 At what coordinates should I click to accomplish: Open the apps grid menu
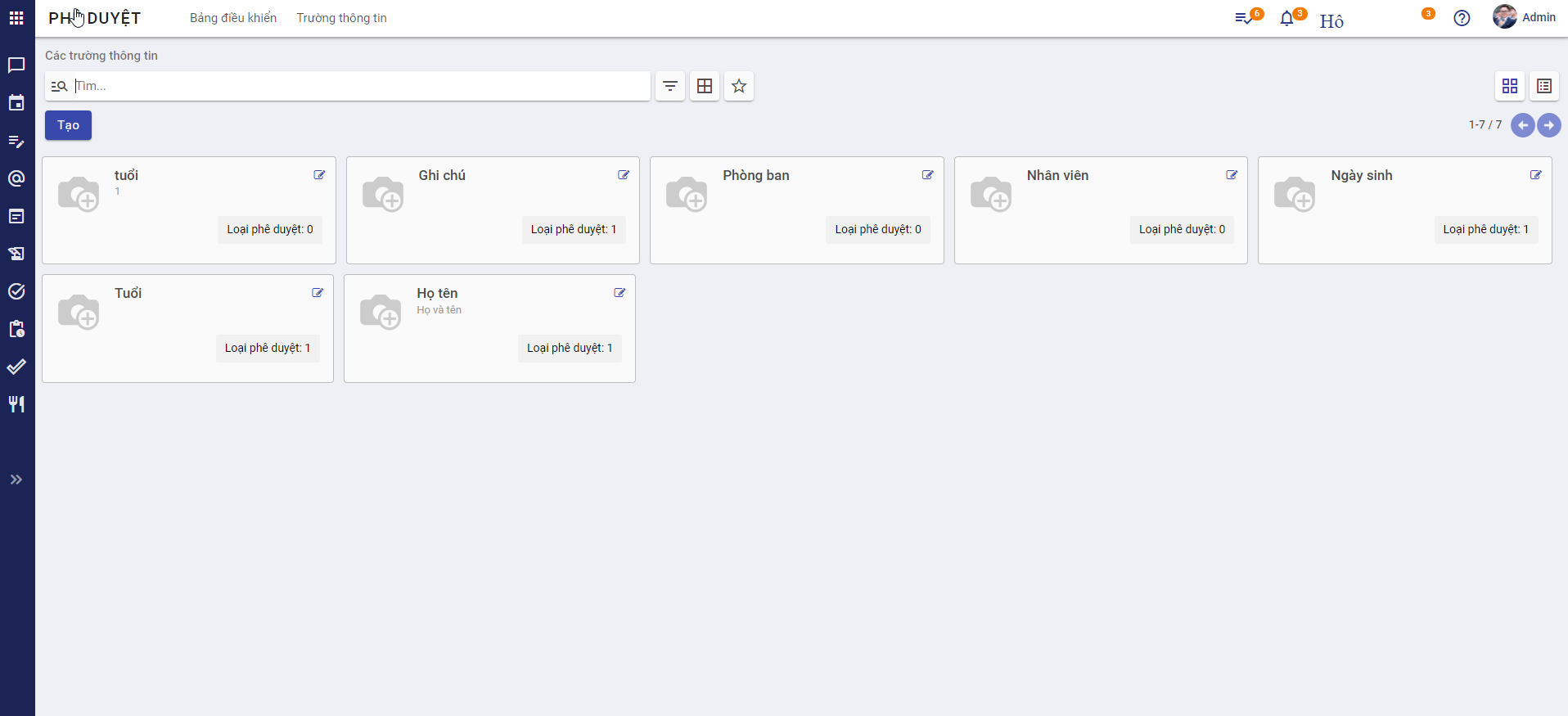point(16,18)
